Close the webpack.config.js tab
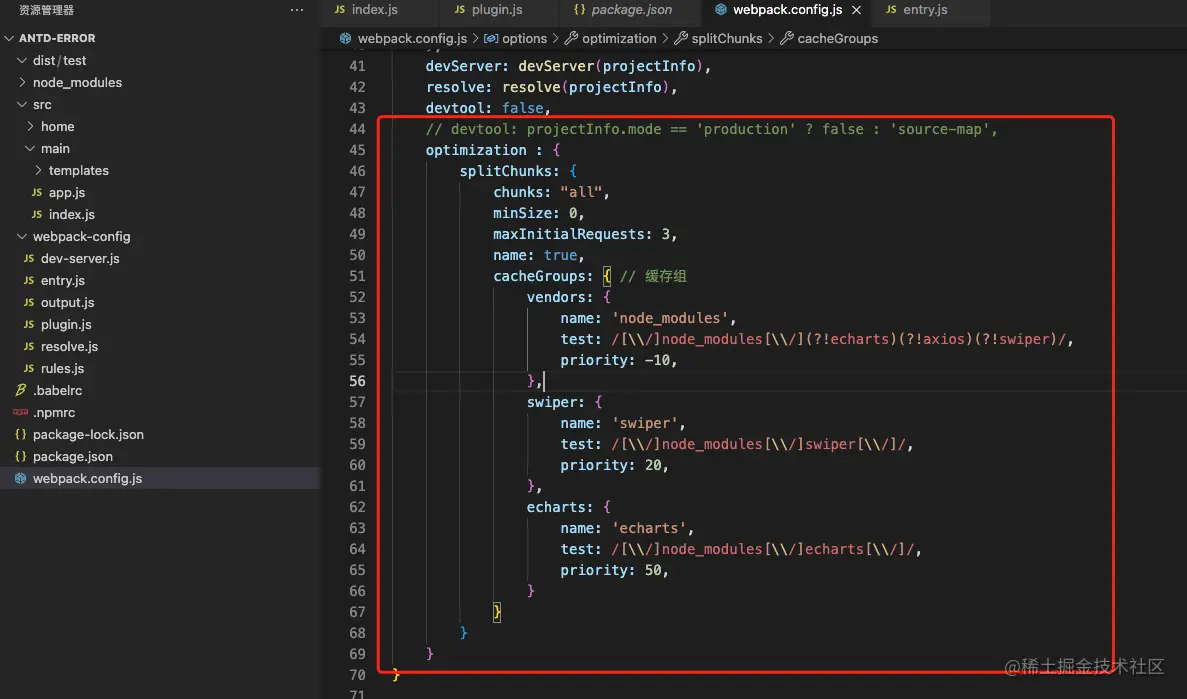The width and height of the screenshot is (1187, 699). pos(856,10)
